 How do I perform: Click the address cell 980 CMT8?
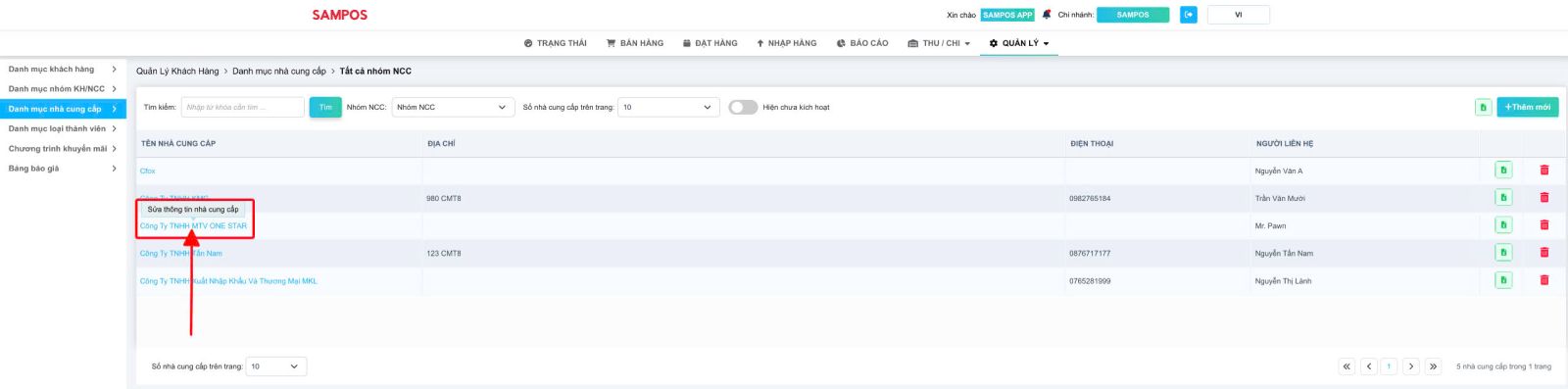tap(444, 199)
